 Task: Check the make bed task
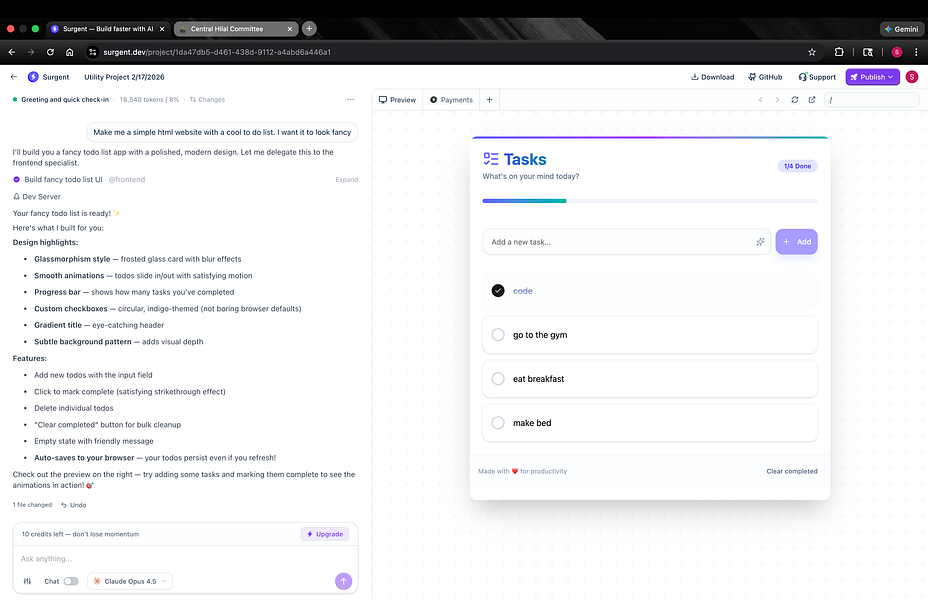(498, 422)
